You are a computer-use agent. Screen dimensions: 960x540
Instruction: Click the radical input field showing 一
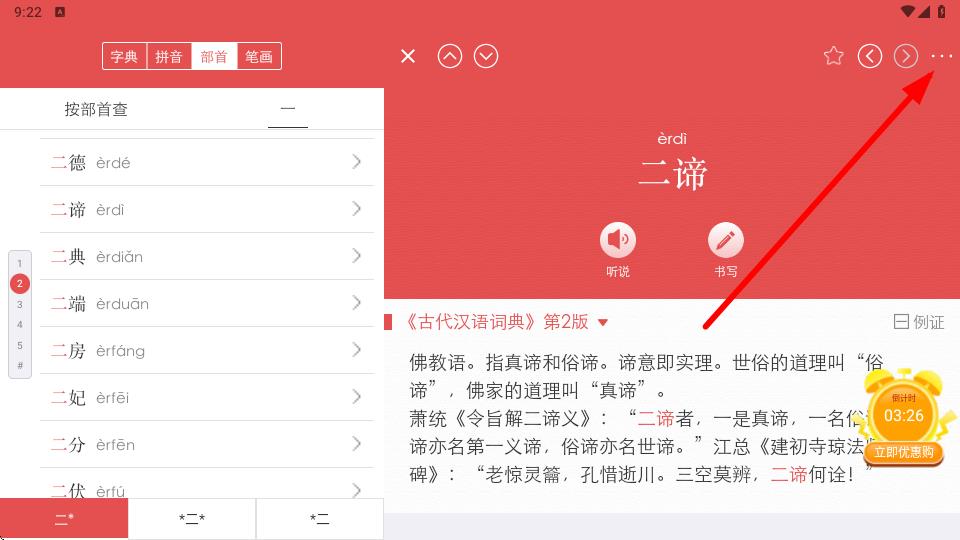tap(288, 110)
